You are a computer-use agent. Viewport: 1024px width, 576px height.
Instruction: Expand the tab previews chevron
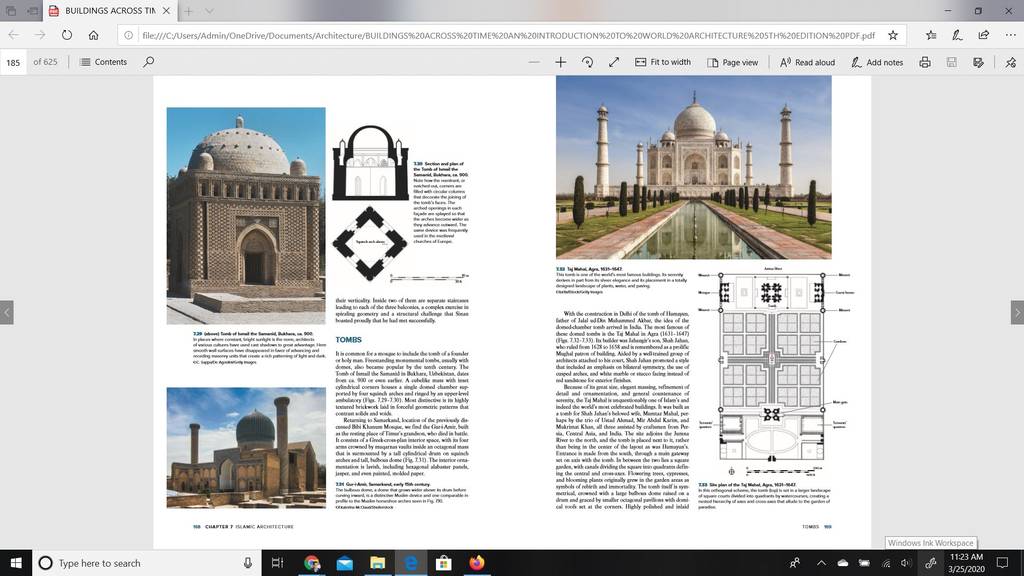click(x=209, y=10)
